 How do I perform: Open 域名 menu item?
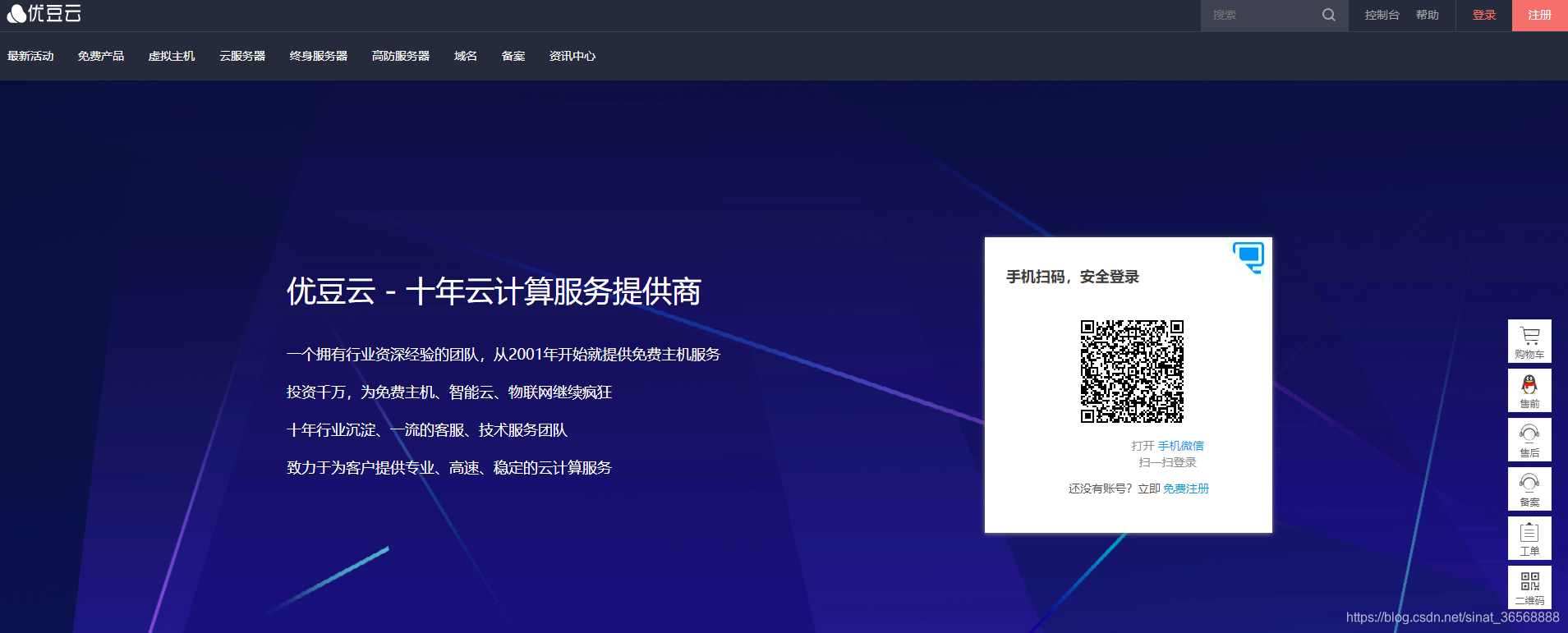(x=466, y=56)
